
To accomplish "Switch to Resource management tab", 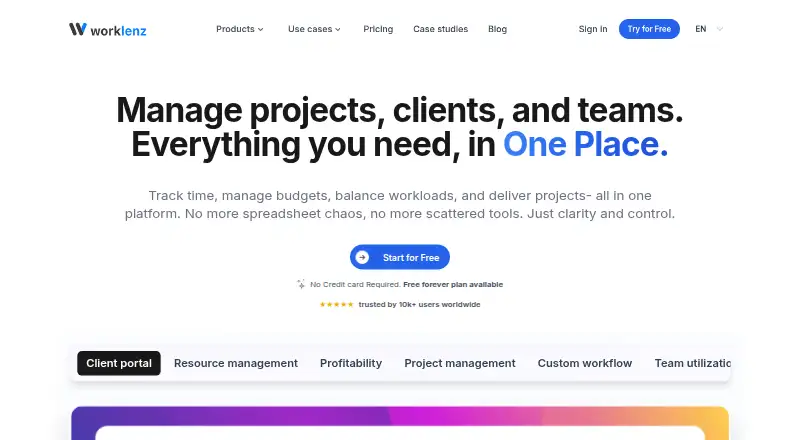I will click(236, 363).
